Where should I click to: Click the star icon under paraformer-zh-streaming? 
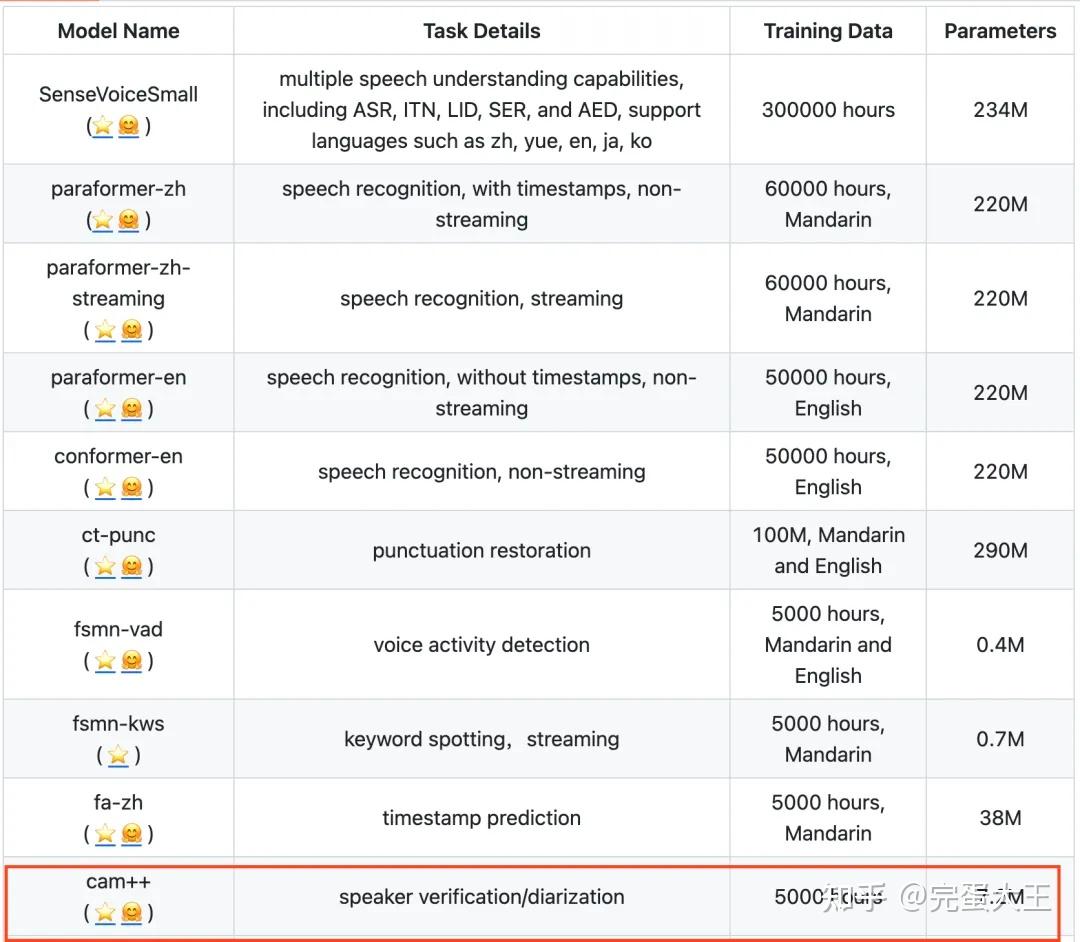click(x=105, y=330)
